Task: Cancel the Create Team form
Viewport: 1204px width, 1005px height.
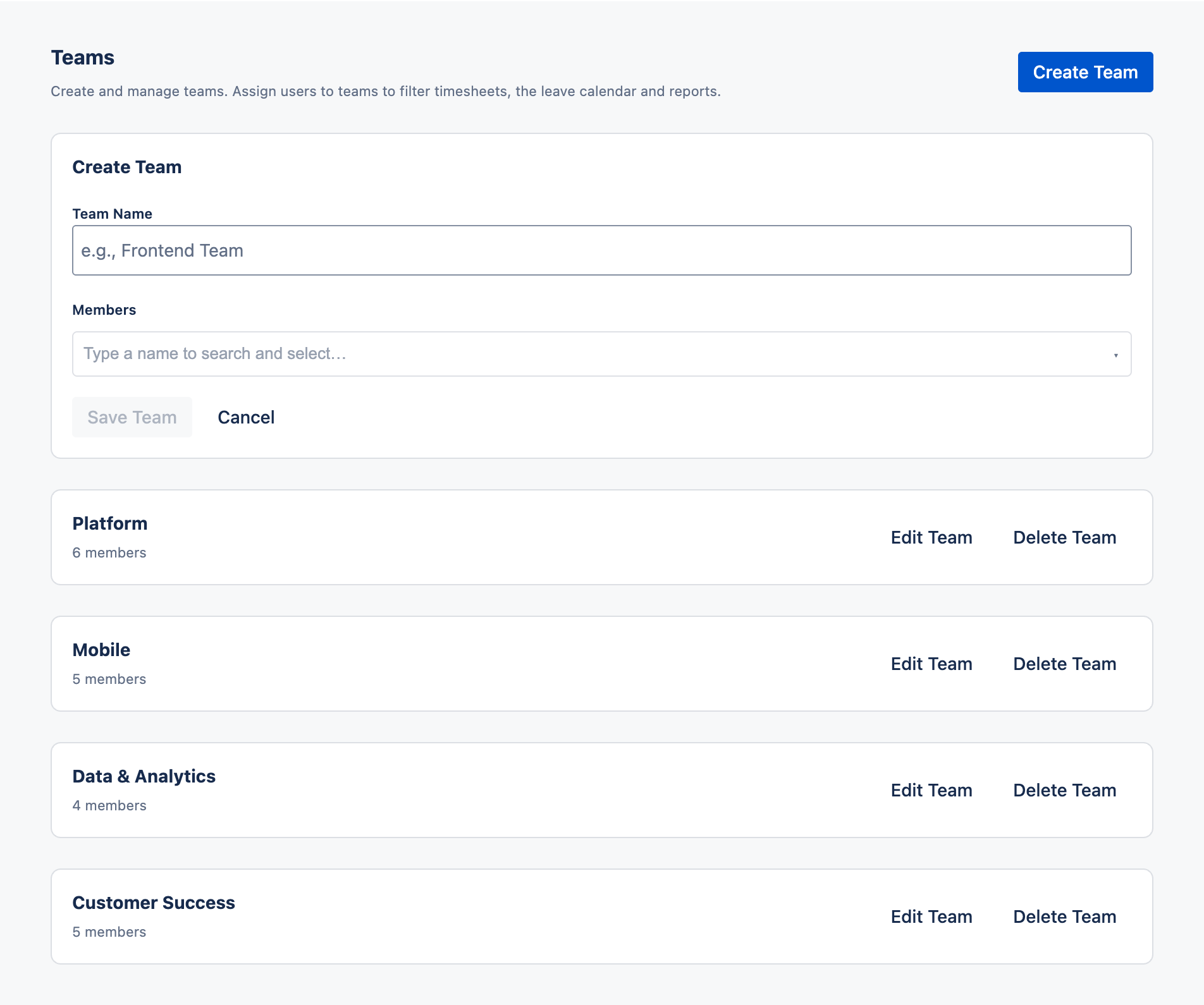Action: click(x=246, y=417)
